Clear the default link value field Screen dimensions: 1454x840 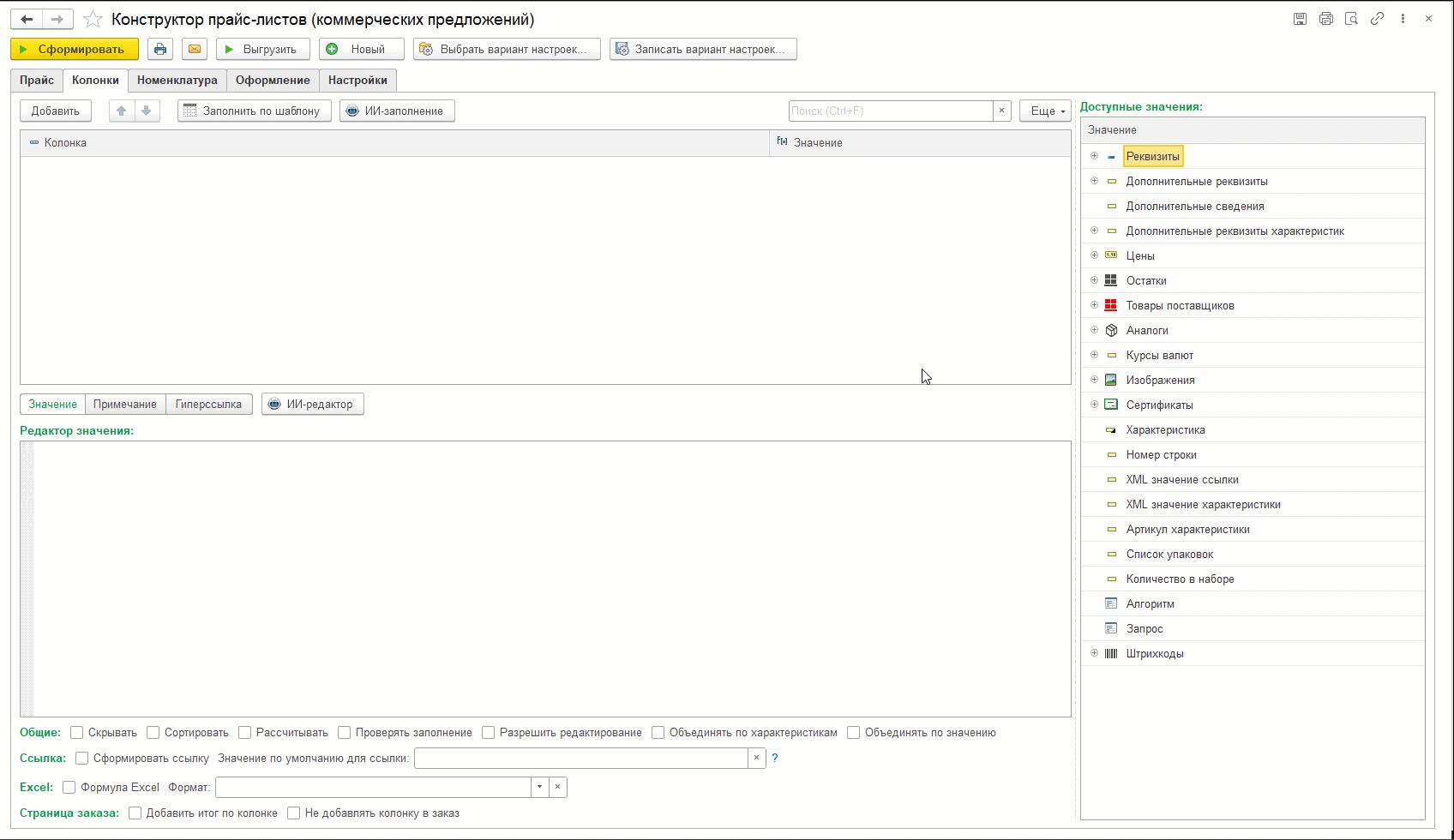point(756,758)
